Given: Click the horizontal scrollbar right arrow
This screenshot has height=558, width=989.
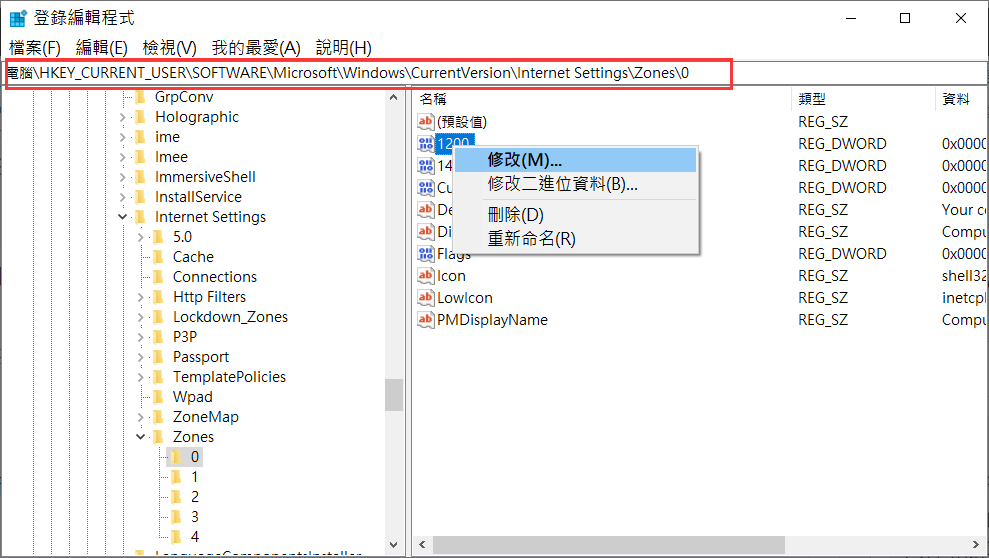Looking at the screenshot, I should pos(976,544).
